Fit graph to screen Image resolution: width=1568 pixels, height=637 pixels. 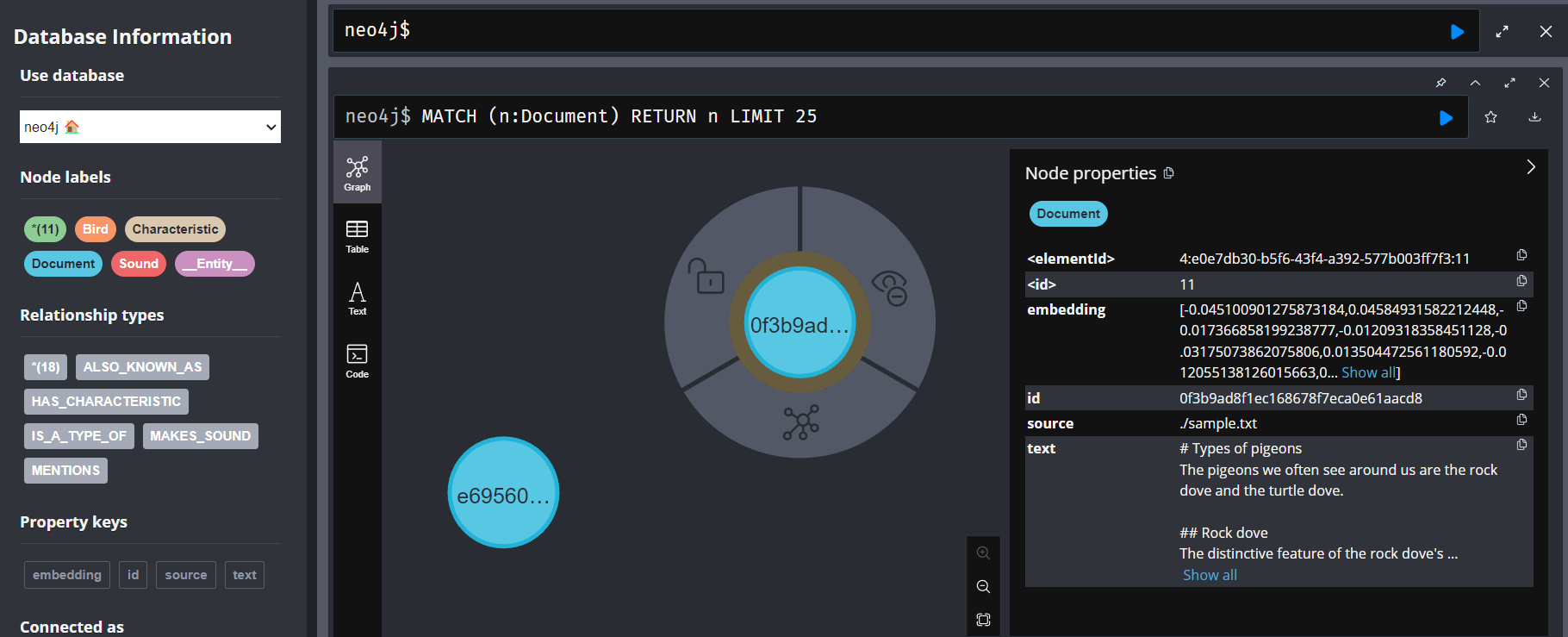983,620
